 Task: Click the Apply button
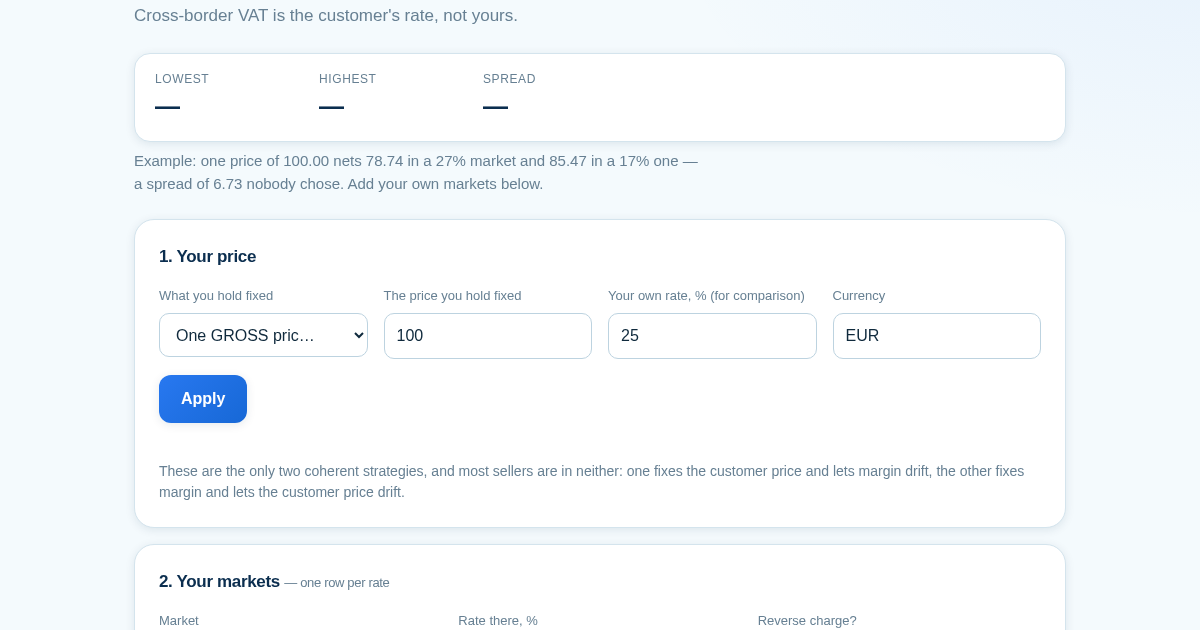point(203,399)
